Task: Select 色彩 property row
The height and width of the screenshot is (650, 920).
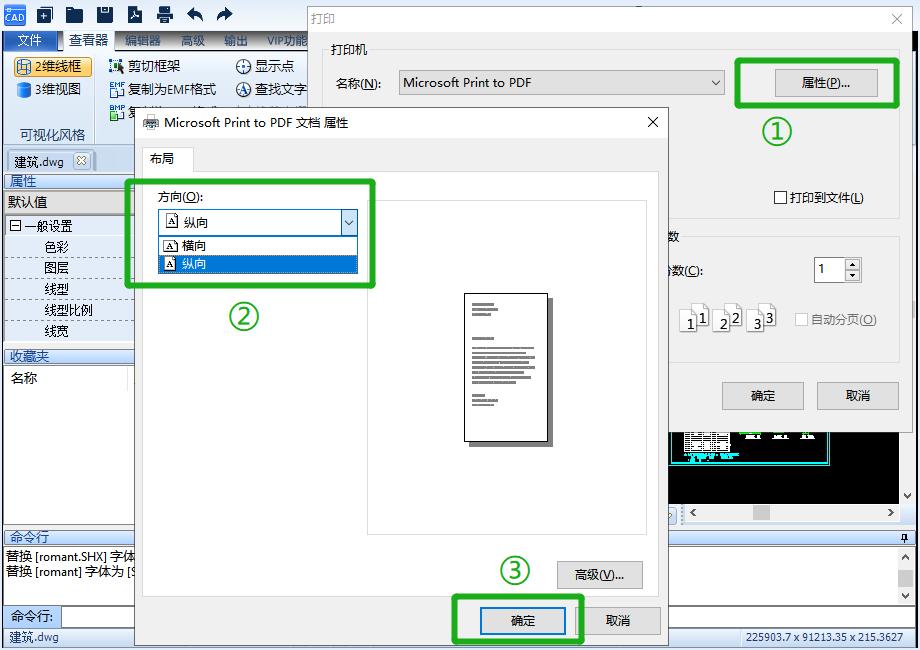Action: click(69, 247)
